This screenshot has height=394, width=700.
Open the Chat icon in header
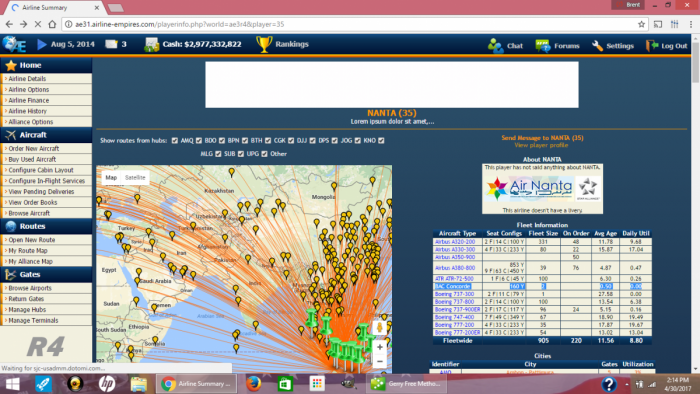point(495,46)
